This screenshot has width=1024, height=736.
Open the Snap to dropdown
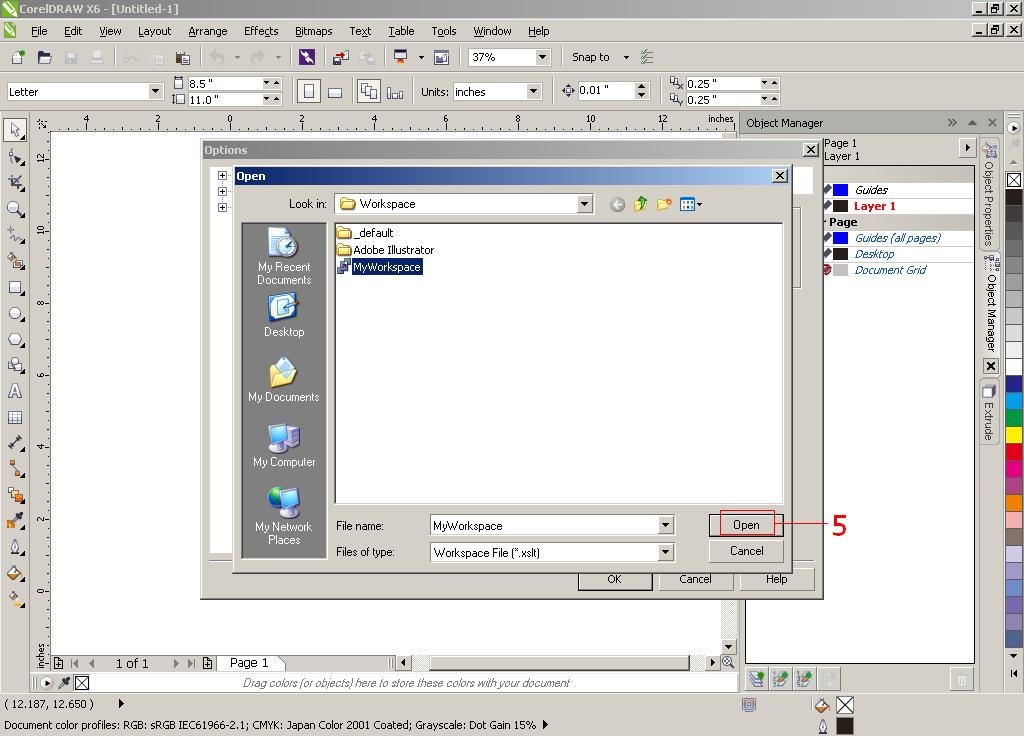click(626, 57)
